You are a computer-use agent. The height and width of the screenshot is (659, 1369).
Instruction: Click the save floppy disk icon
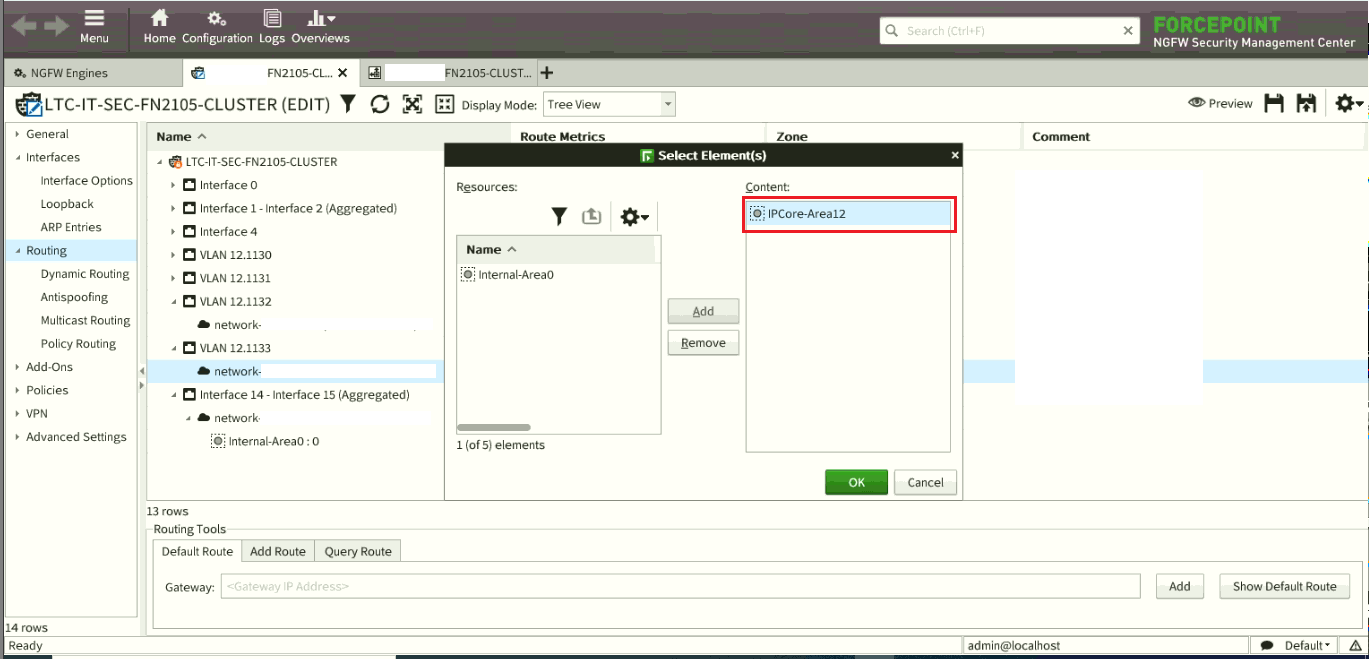(1274, 103)
